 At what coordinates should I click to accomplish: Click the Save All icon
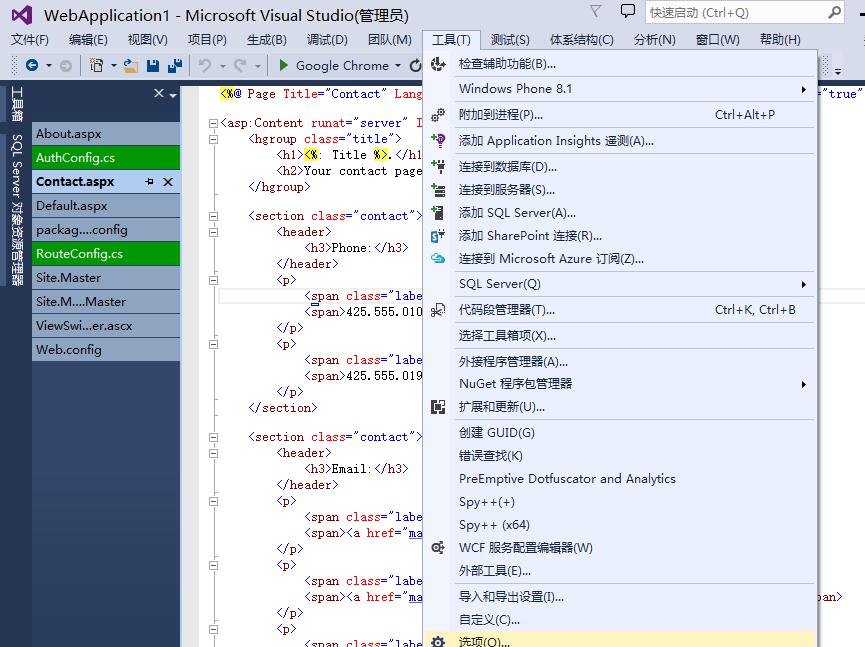175,66
